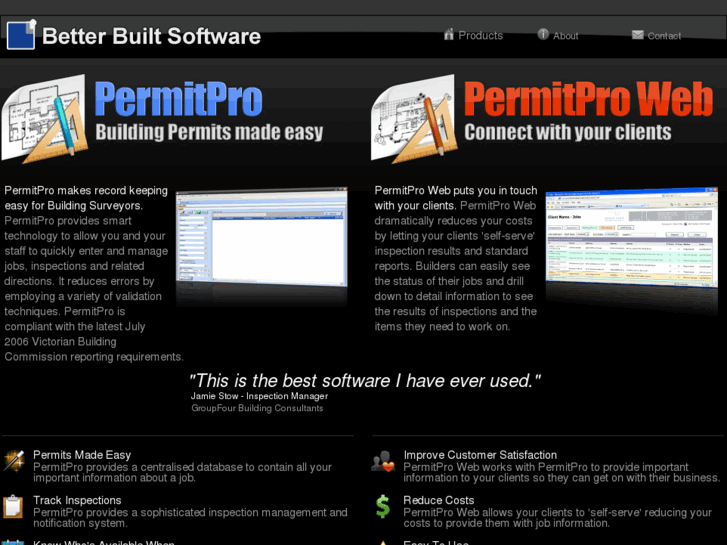Click the info icon beside About
This screenshot has height=545, width=727.
[543, 34]
